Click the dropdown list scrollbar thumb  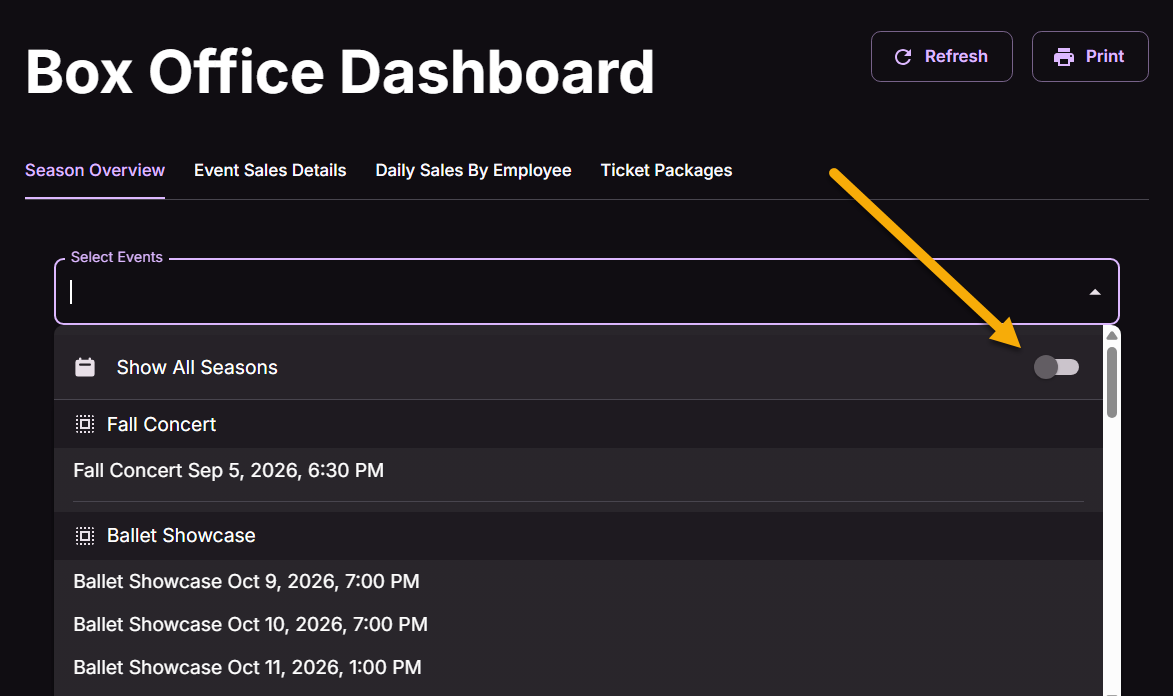[1112, 382]
